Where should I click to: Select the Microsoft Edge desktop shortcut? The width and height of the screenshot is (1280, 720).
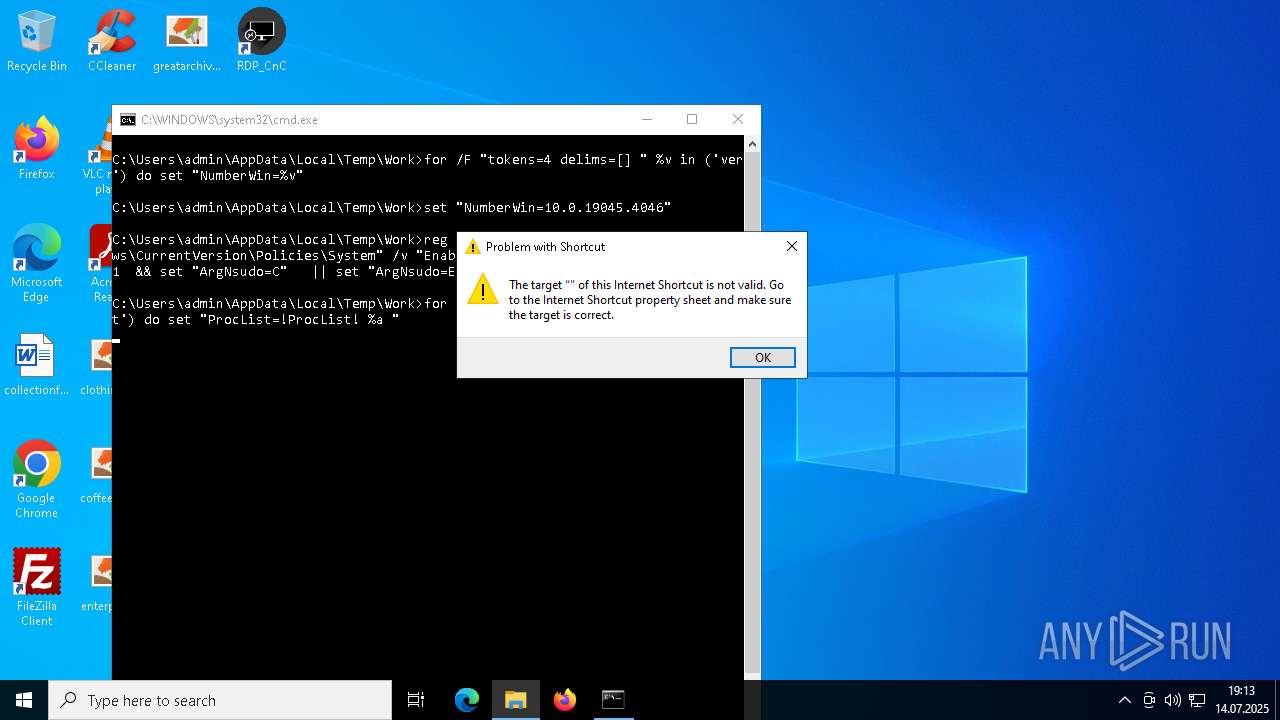(37, 264)
